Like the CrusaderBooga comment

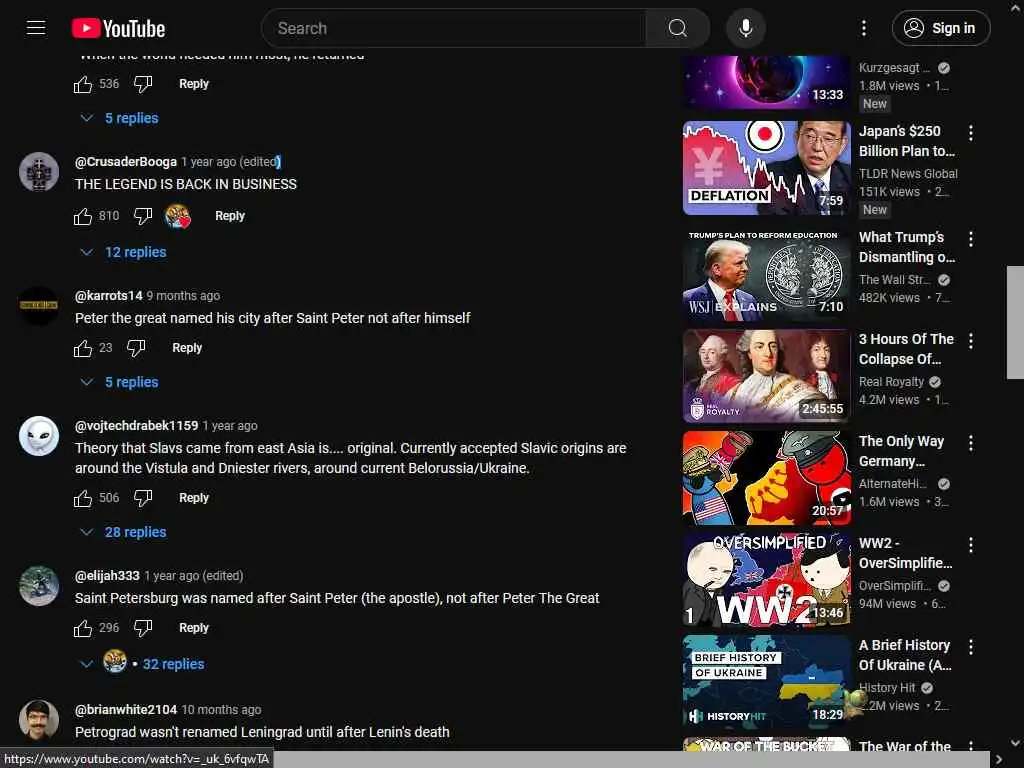83,216
